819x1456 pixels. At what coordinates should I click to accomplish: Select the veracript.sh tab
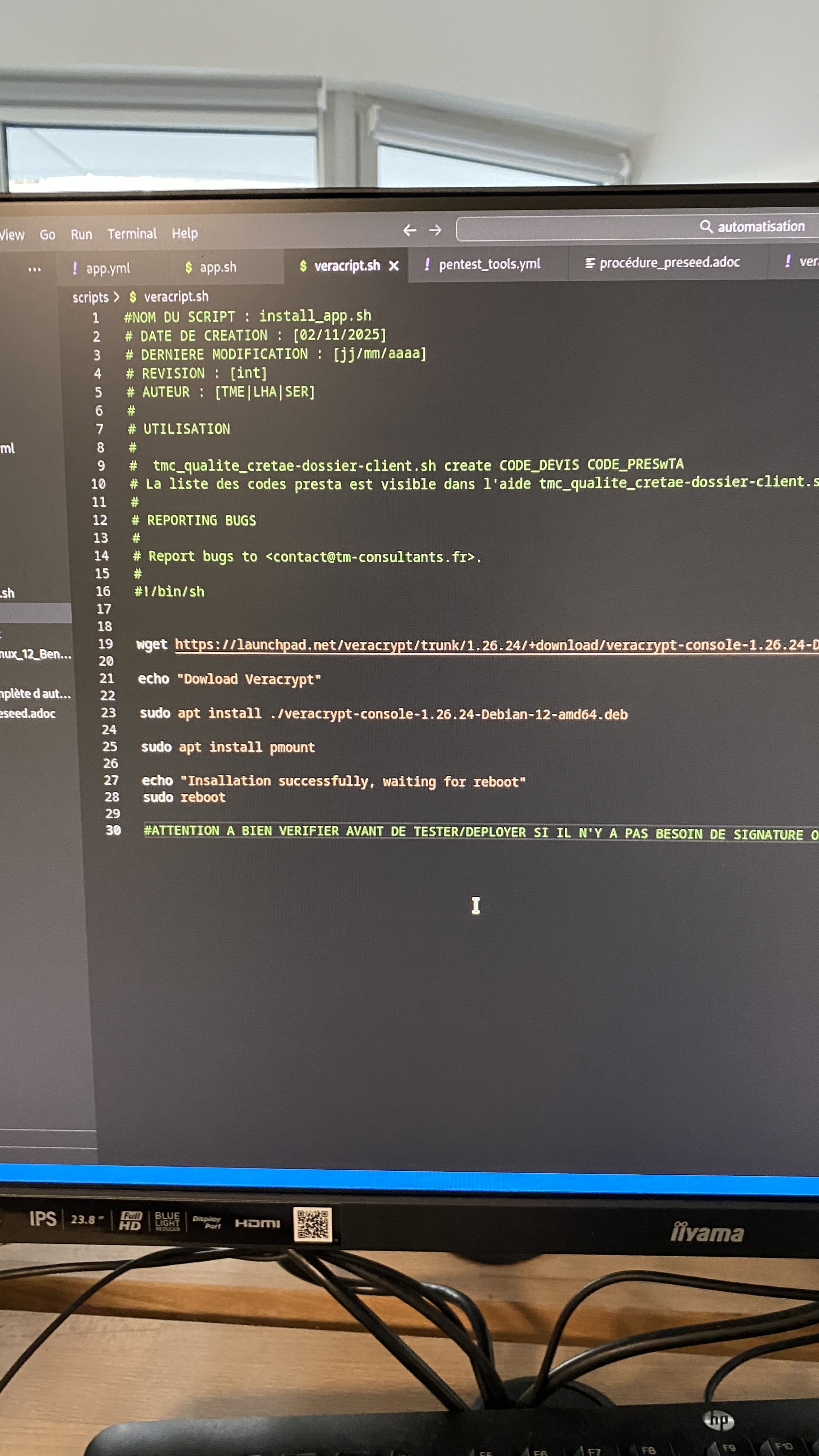point(346,266)
